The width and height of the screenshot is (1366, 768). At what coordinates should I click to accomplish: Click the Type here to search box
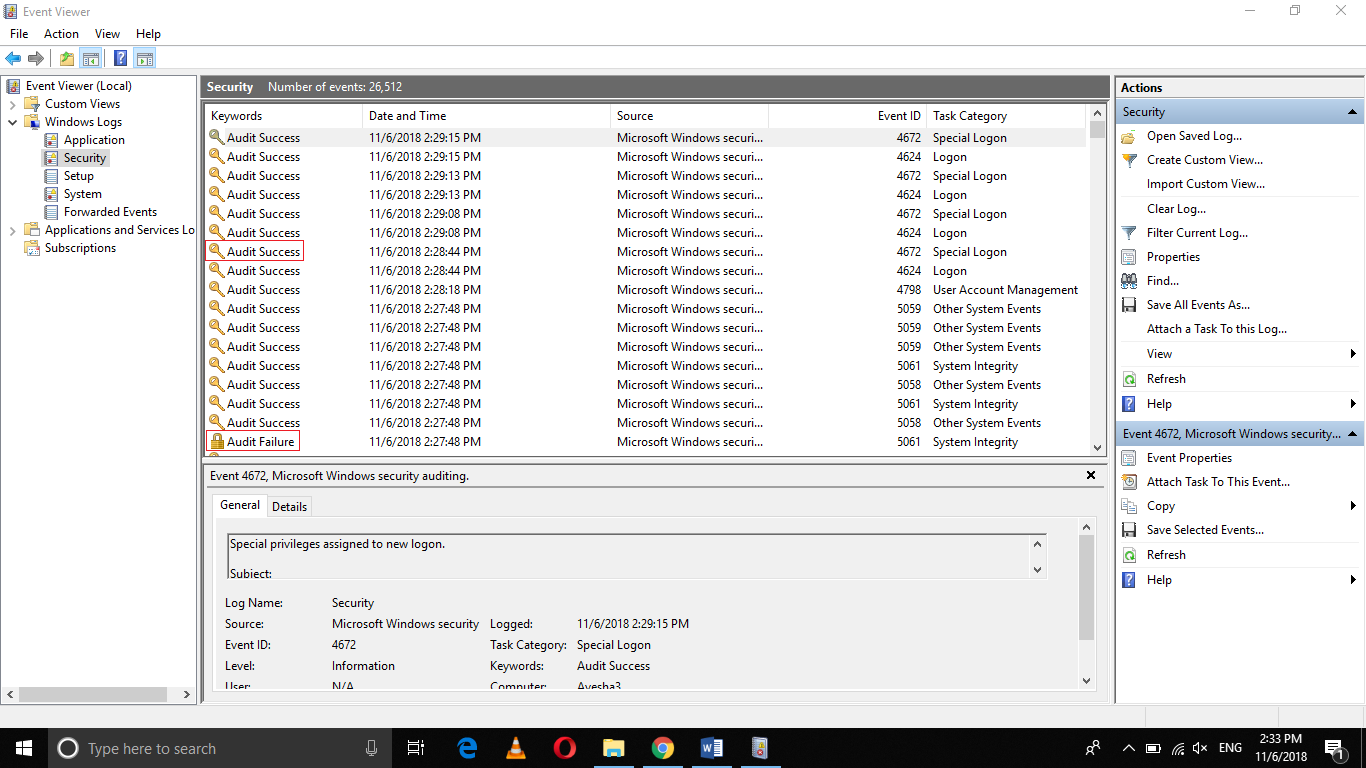220,748
